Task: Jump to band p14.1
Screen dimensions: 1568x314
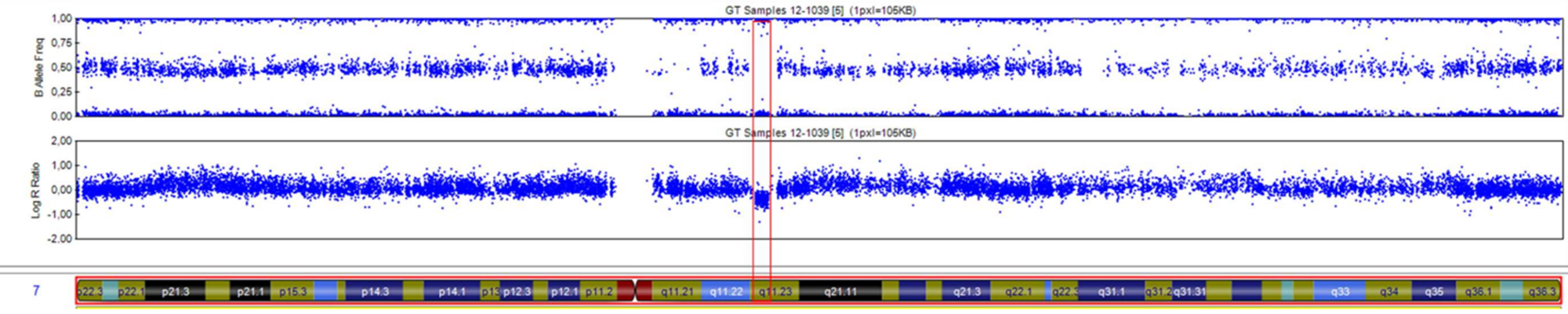Action: click(452, 291)
